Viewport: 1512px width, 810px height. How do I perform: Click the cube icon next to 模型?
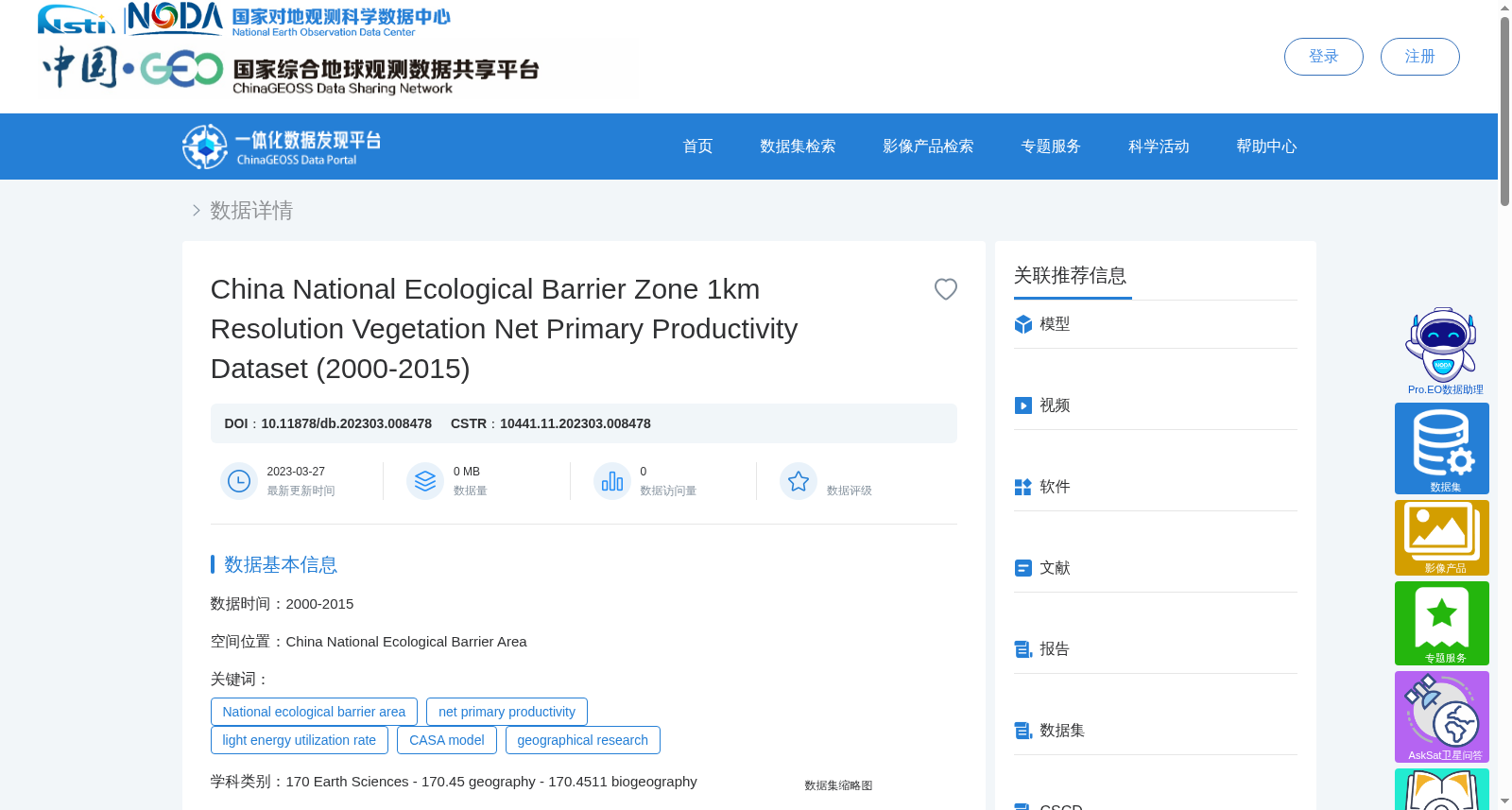1023,324
